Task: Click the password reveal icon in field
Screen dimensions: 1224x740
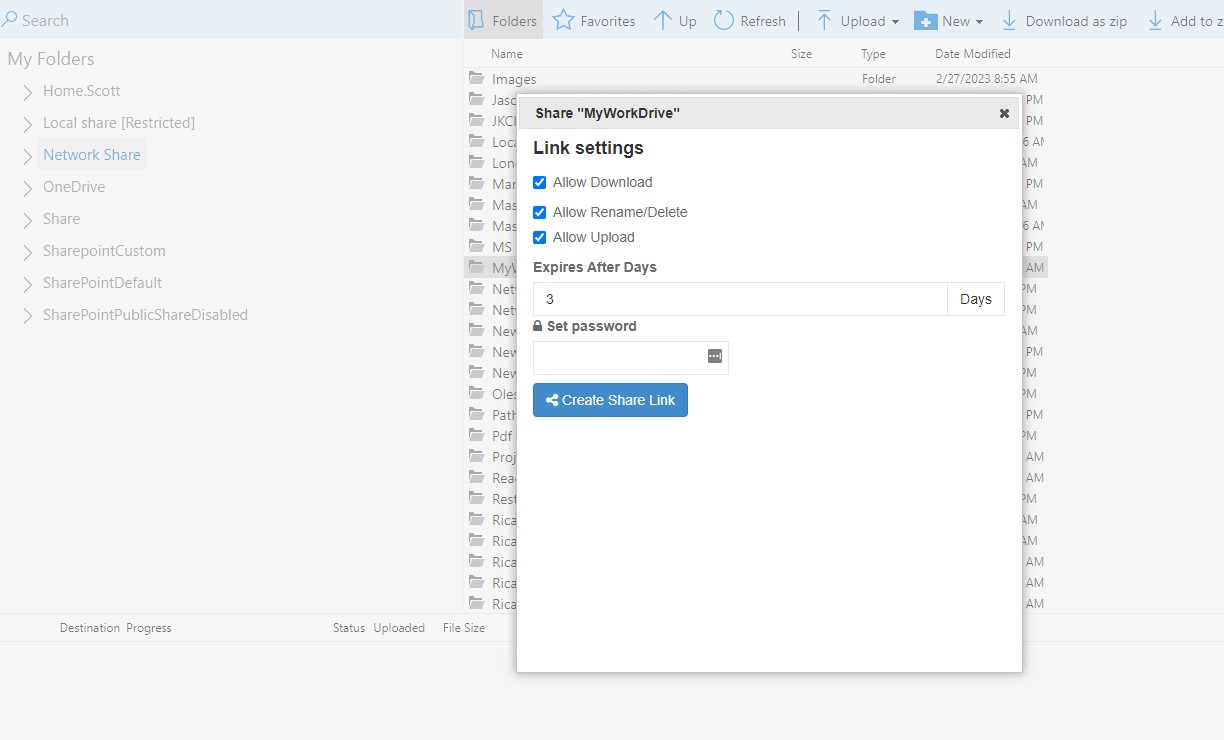Action: pos(714,356)
